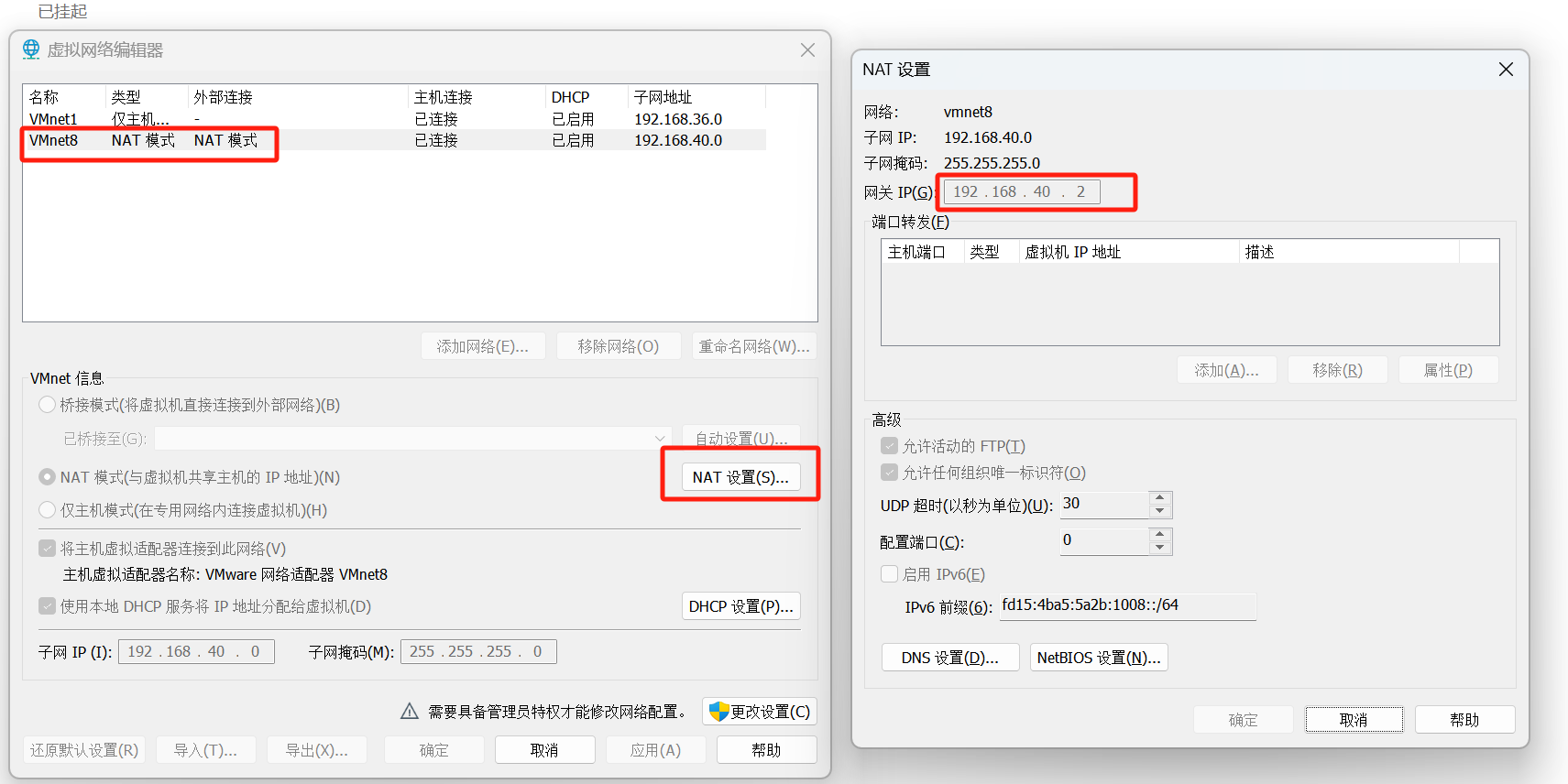1568x784 pixels.
Task: Open DHCP 设置(P)... button
Action: (741, 606)
